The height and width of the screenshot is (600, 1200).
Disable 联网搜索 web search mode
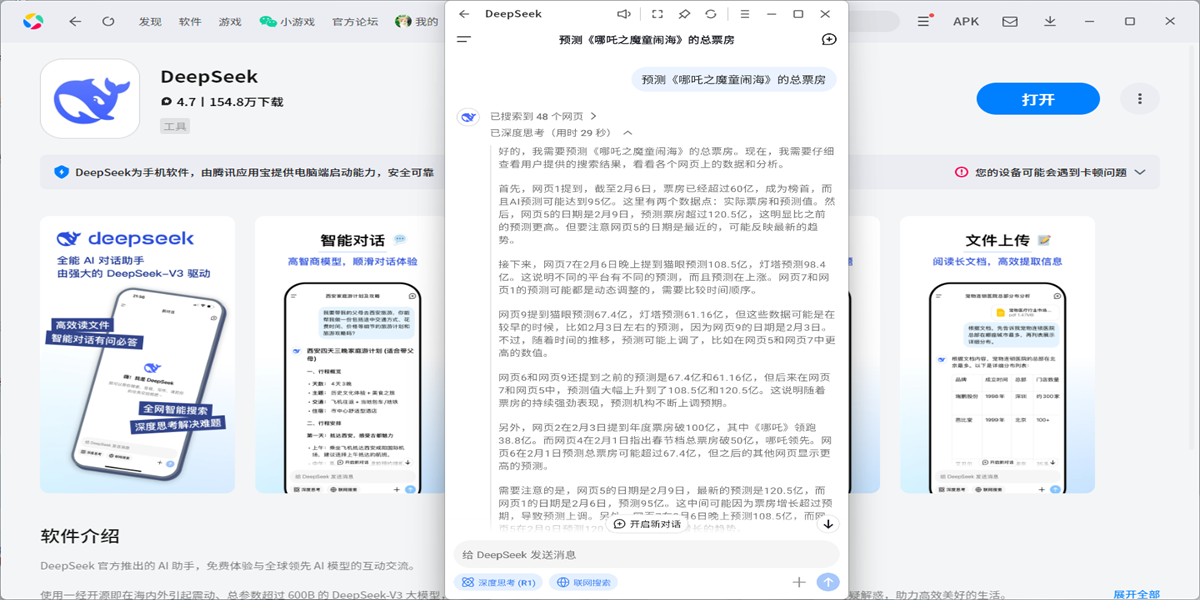click(583, 581)
